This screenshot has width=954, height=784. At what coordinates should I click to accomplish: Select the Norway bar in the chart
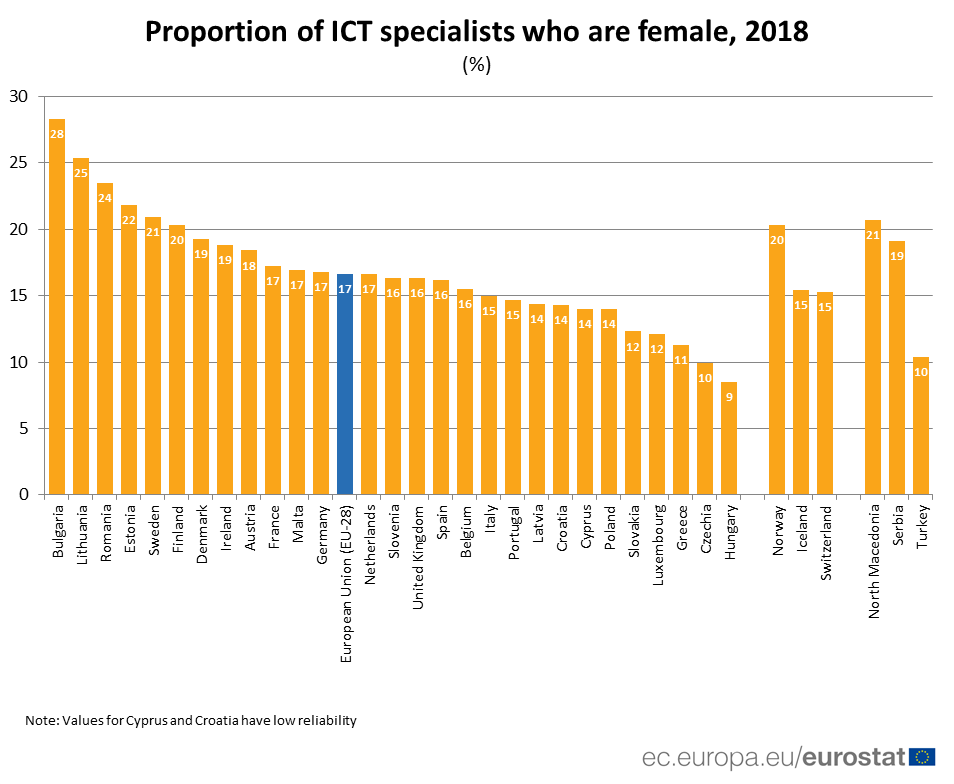(777, 360)
